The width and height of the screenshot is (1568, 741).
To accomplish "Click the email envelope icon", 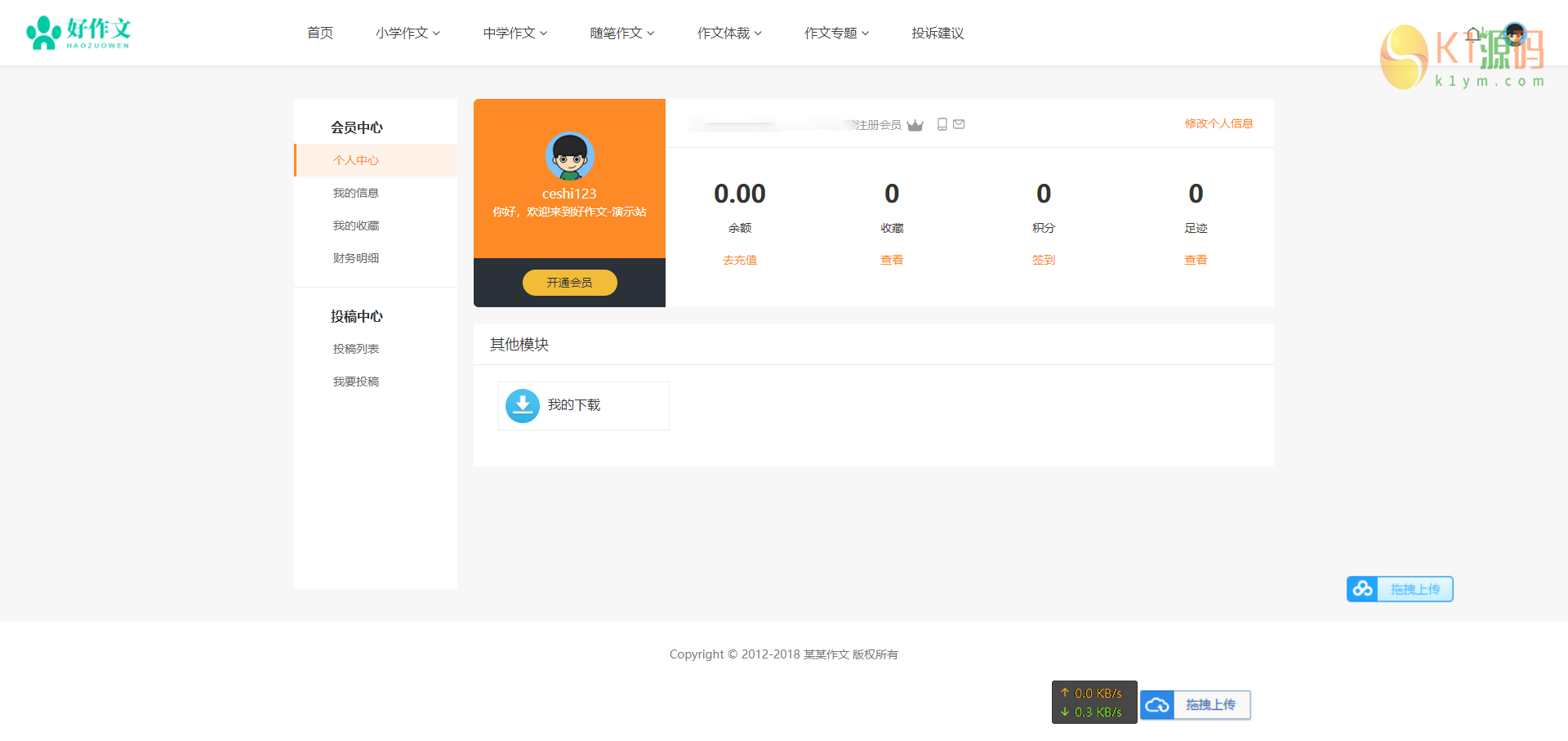I will coord(959,124).
